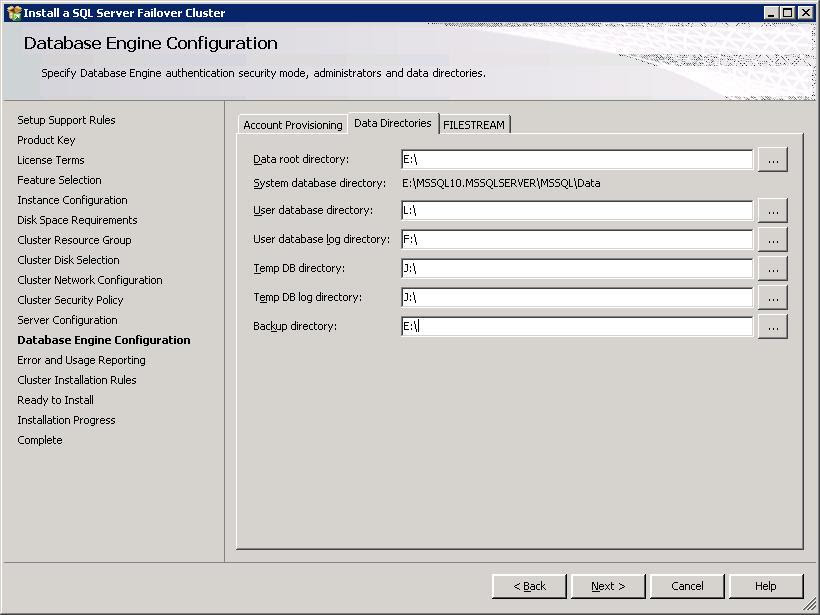Go back with the Back button
820x615 pixels.
529,586
